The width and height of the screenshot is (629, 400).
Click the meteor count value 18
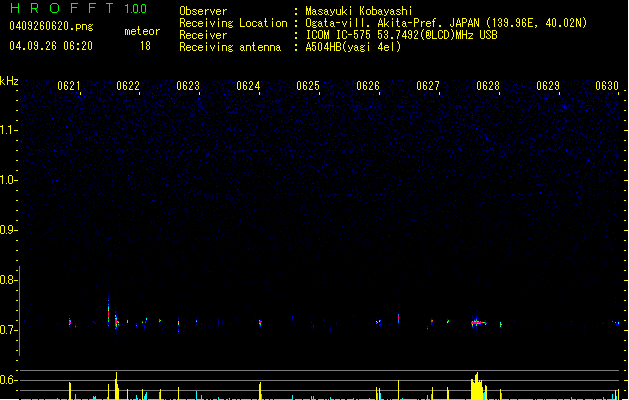pos(145,46)
